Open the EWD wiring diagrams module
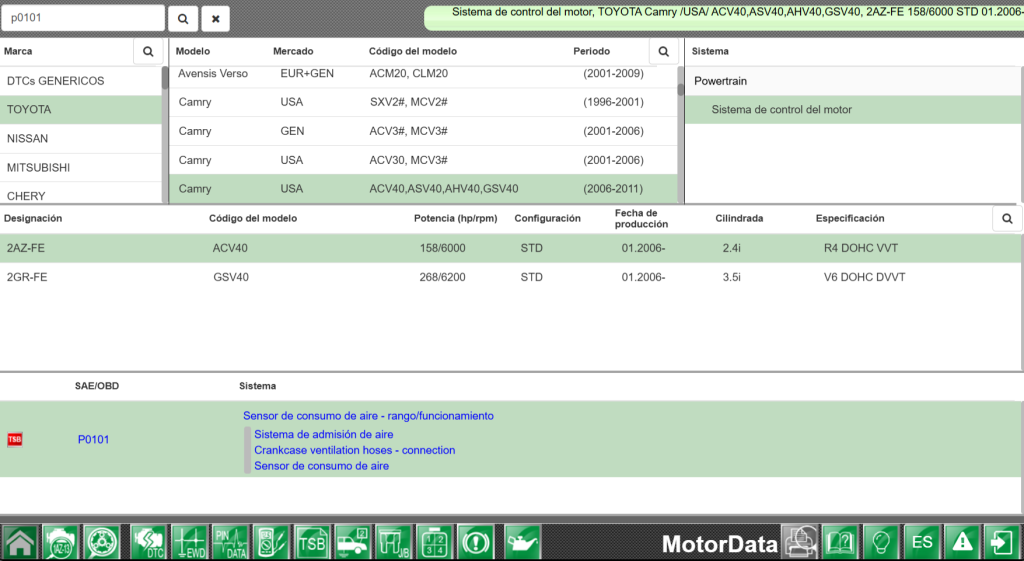 click(x=189, y=542)
